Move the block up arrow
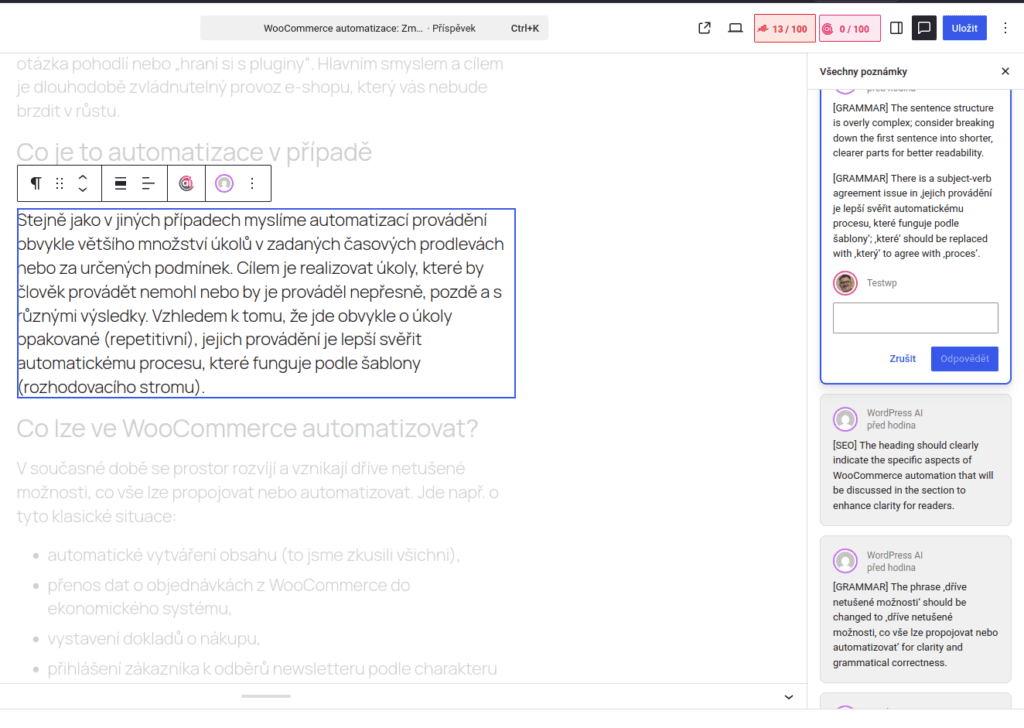1024x728 pixels. [x=83, y=177]
